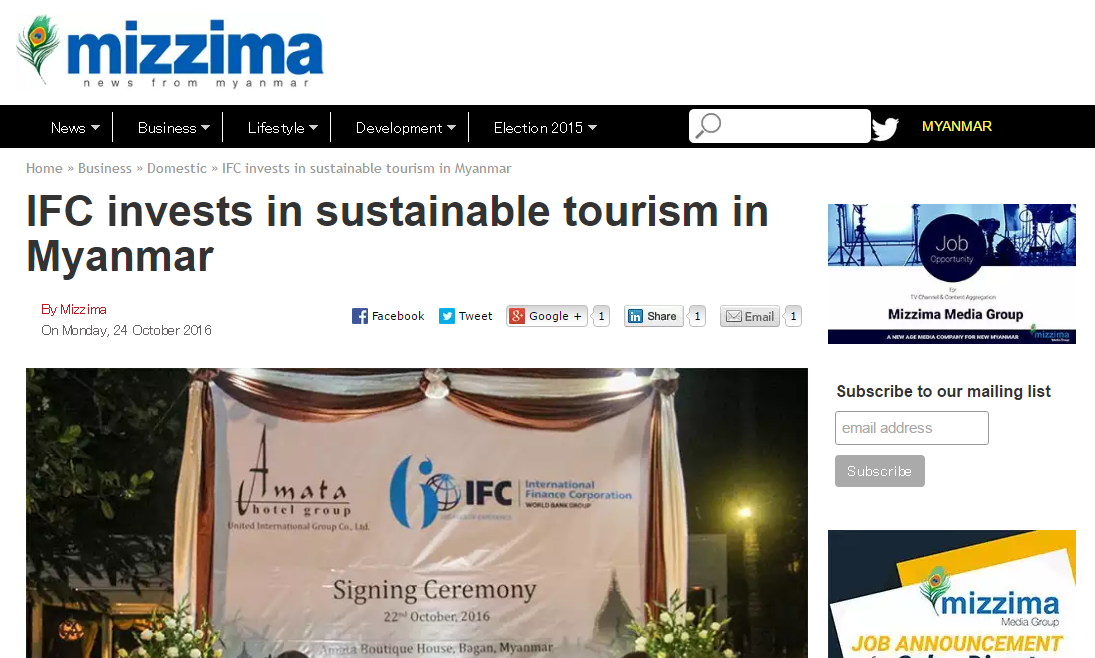Click 'Subscribe to our mailing list' heading
The height and width of the screenshot is (658, 1095).
coord(943,391)
